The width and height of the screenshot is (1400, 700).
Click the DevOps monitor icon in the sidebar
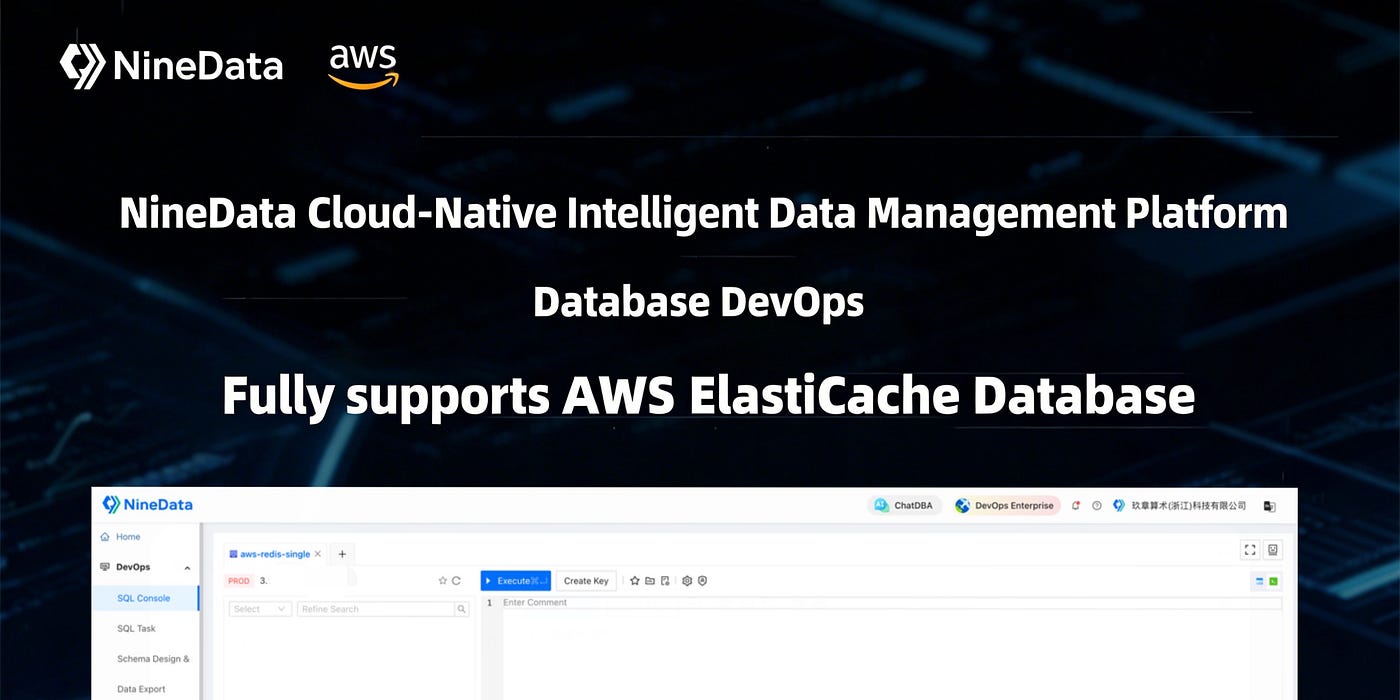tap(105, 567)
